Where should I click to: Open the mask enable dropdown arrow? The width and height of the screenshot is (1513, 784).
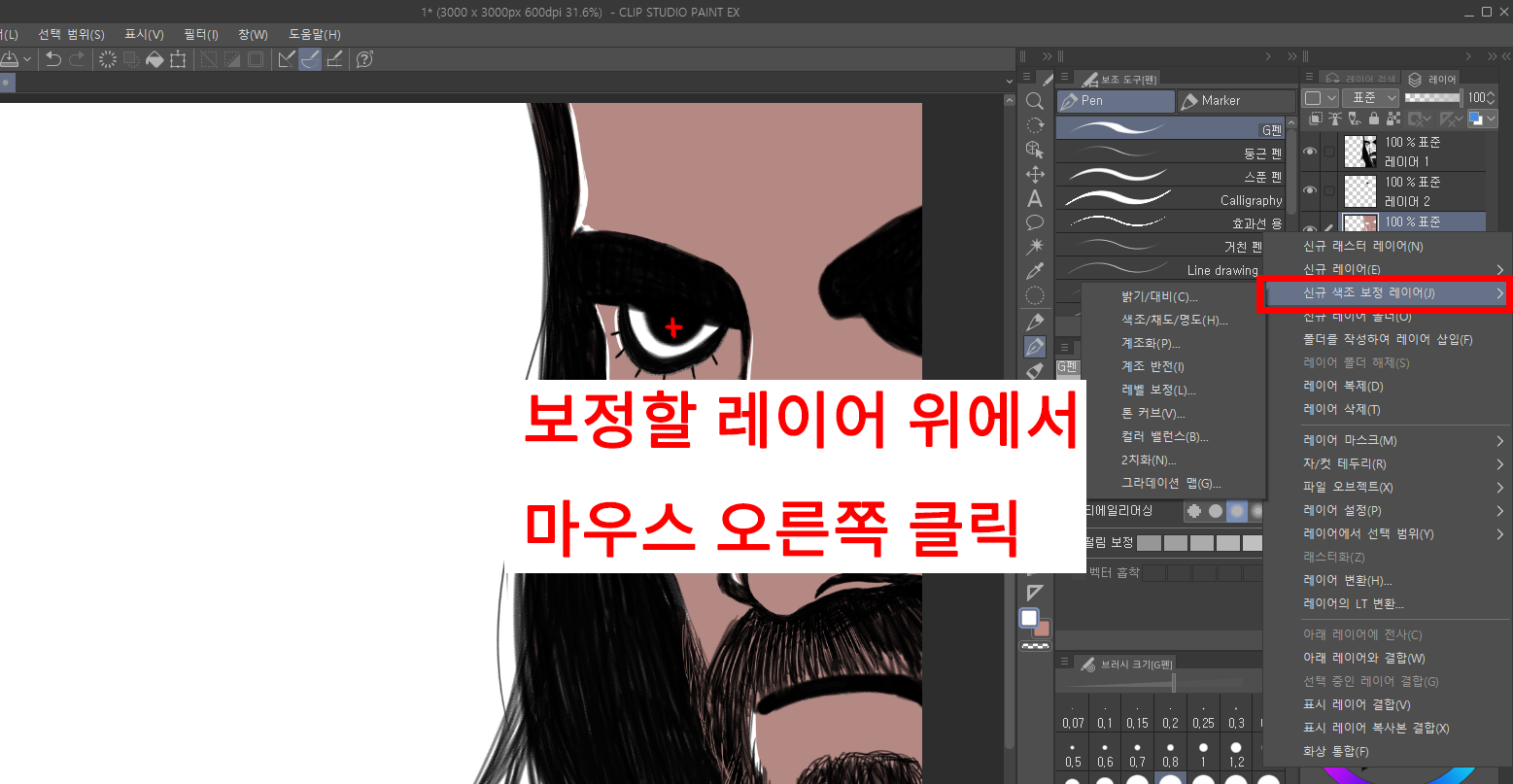[x=1427, y=119]
